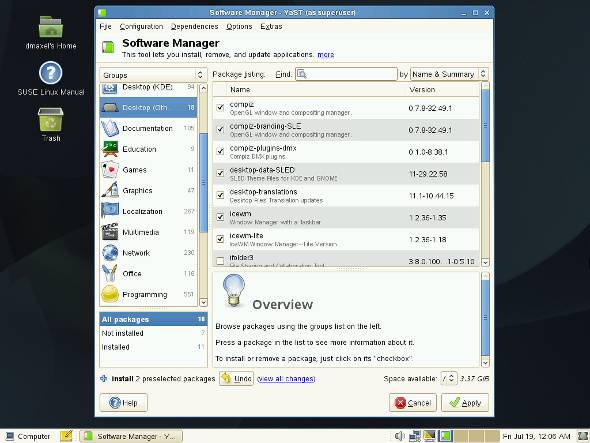
Task: Click the groups list scroll up arrow
Action: coord(204,88)
